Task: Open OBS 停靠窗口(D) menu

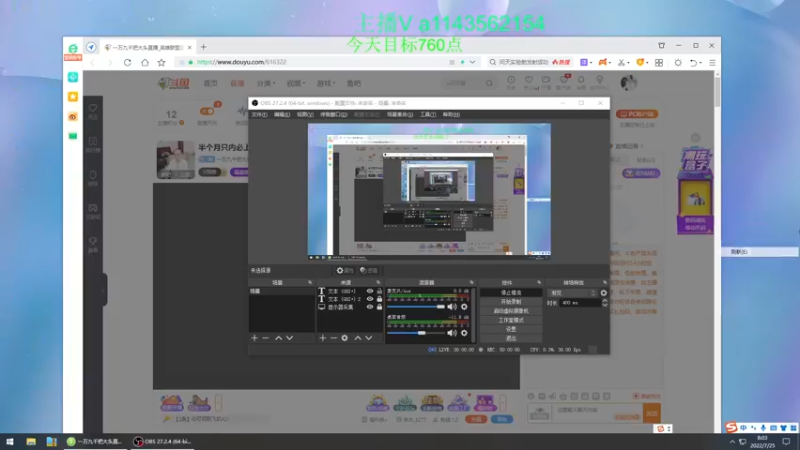Action: pos(333,114)
